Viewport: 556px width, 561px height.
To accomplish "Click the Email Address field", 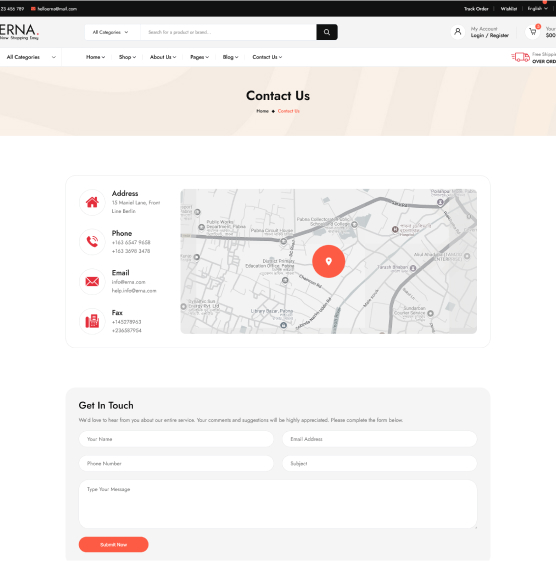I will tap(380, 439).
